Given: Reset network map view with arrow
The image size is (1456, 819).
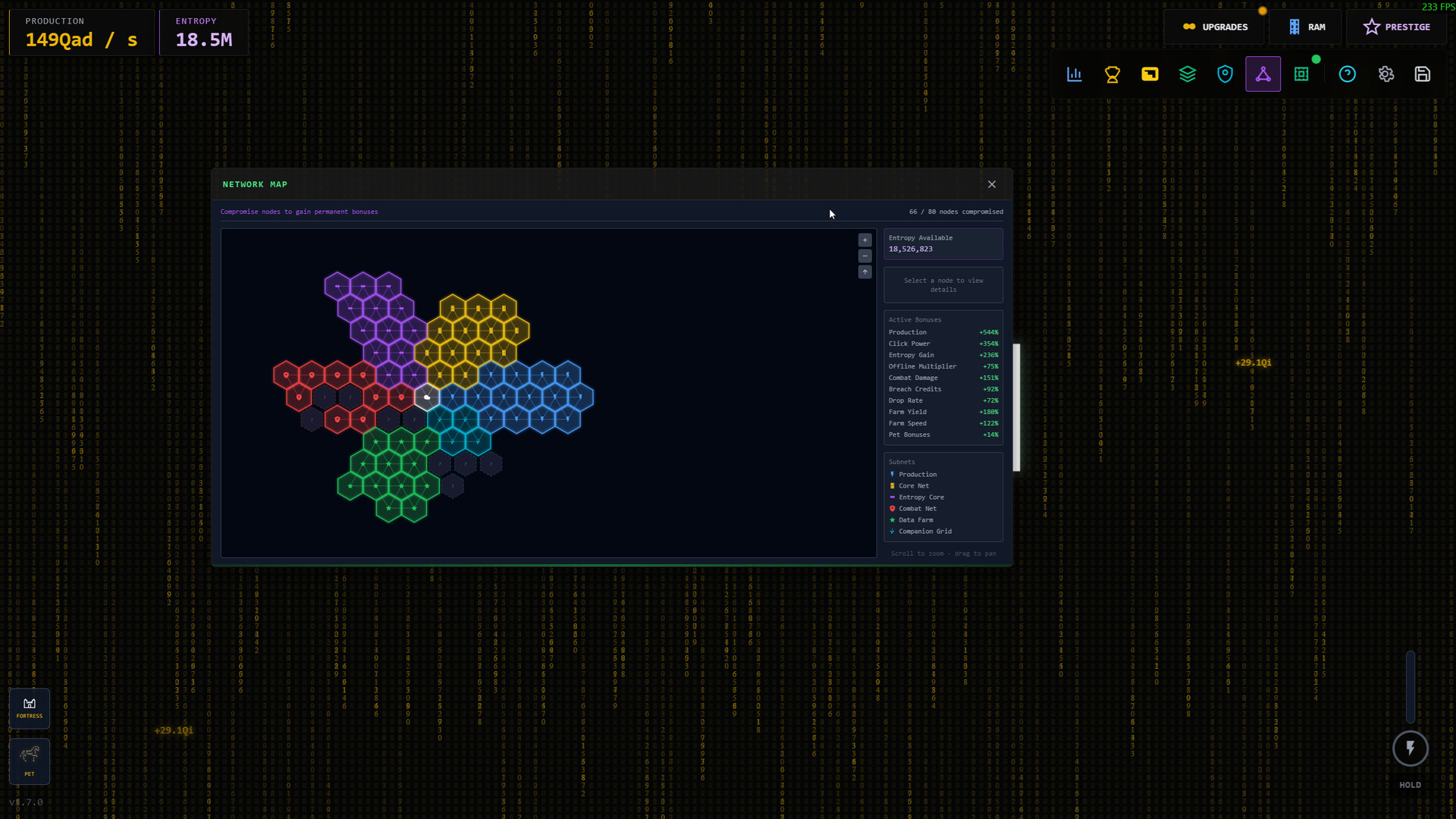Looking at the screenshot, I should click(864, 272).
